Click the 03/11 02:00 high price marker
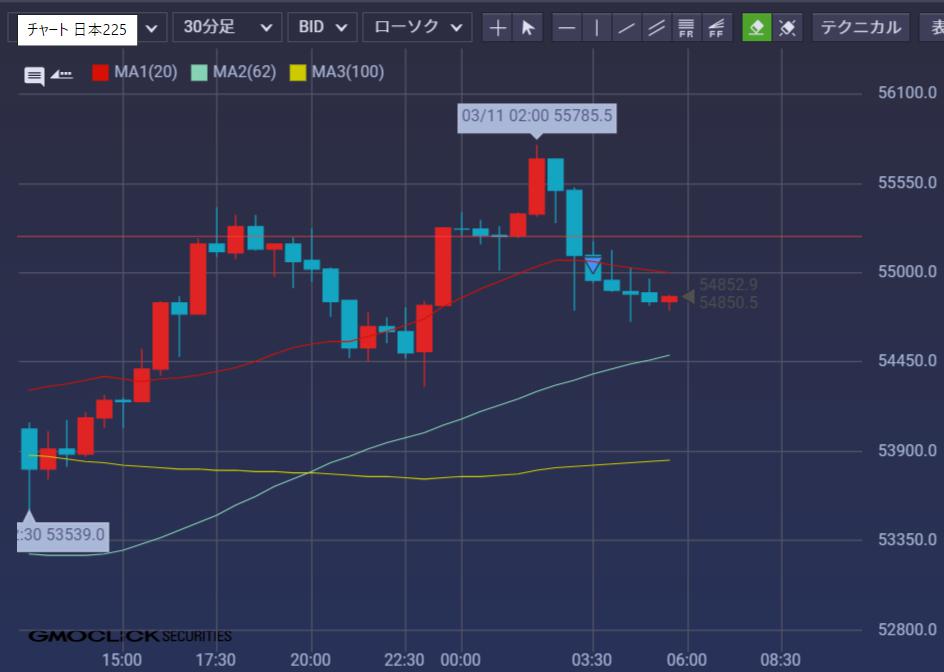This screenshot has width=944, height=672. pos(537,116)
